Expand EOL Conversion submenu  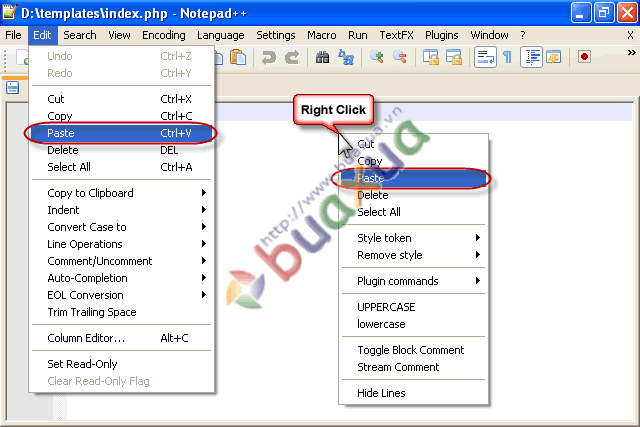(x=122, y=295)
